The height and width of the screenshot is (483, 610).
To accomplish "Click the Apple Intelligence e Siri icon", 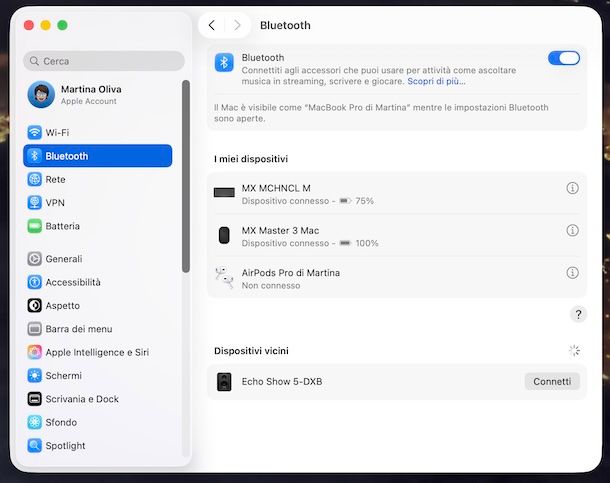I will tap(35, 352).
